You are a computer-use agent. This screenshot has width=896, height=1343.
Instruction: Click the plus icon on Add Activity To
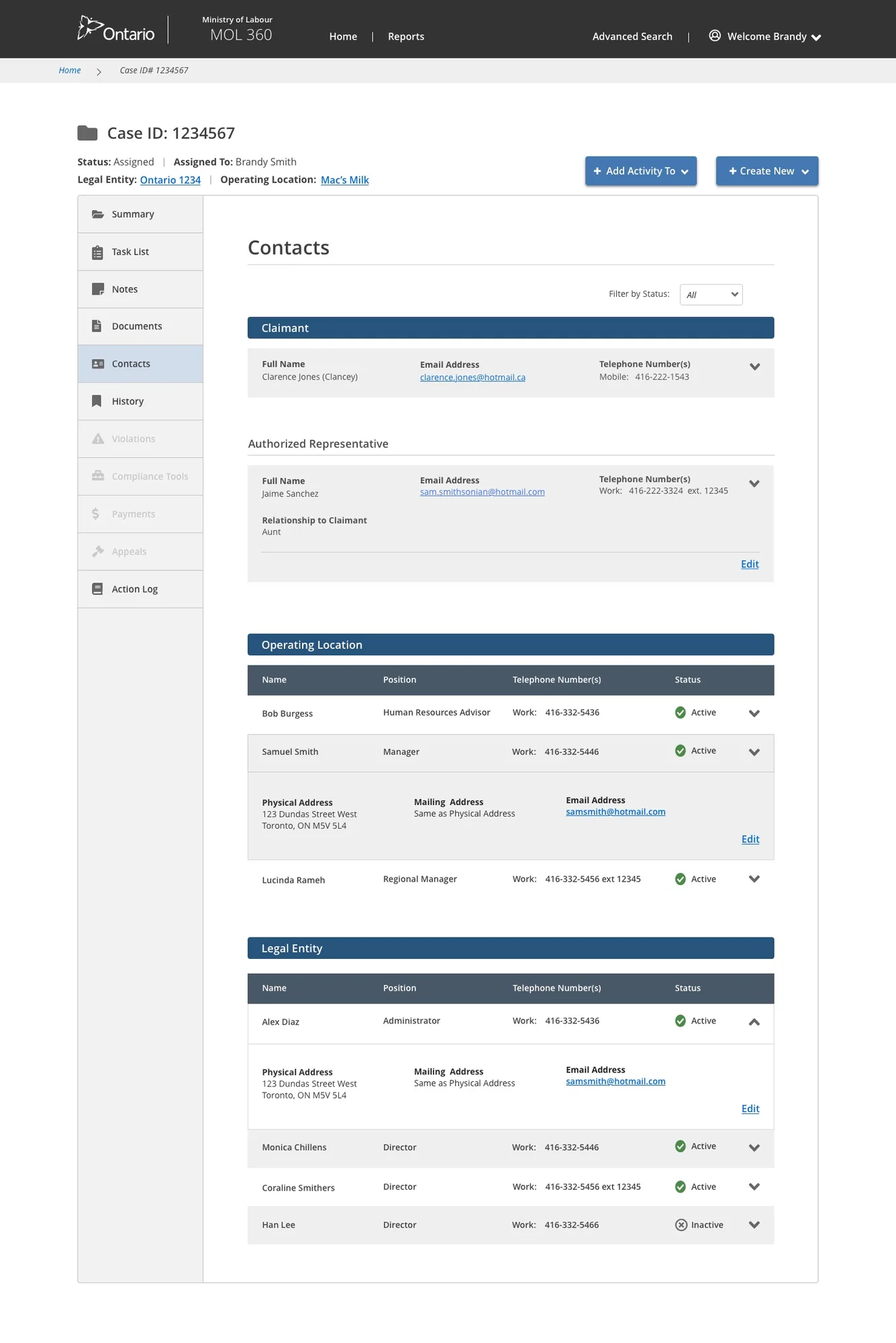coord(597,171)
